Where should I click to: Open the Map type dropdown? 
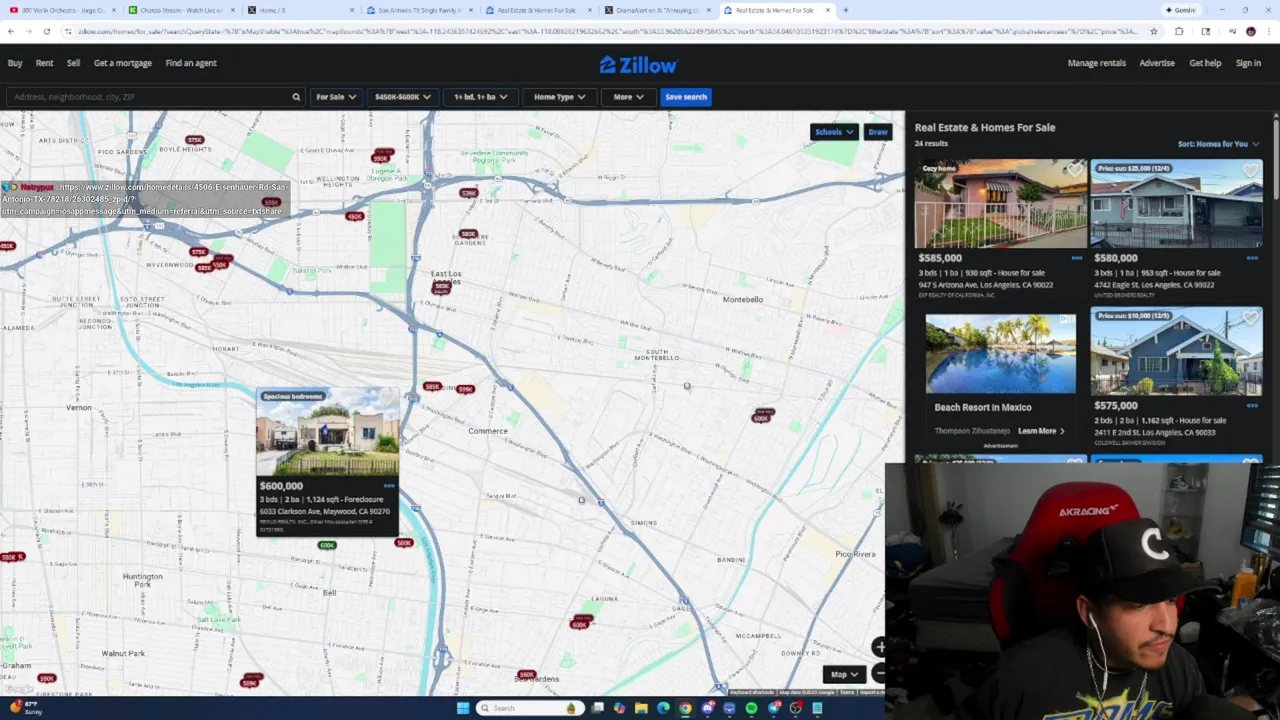(844, 674)
